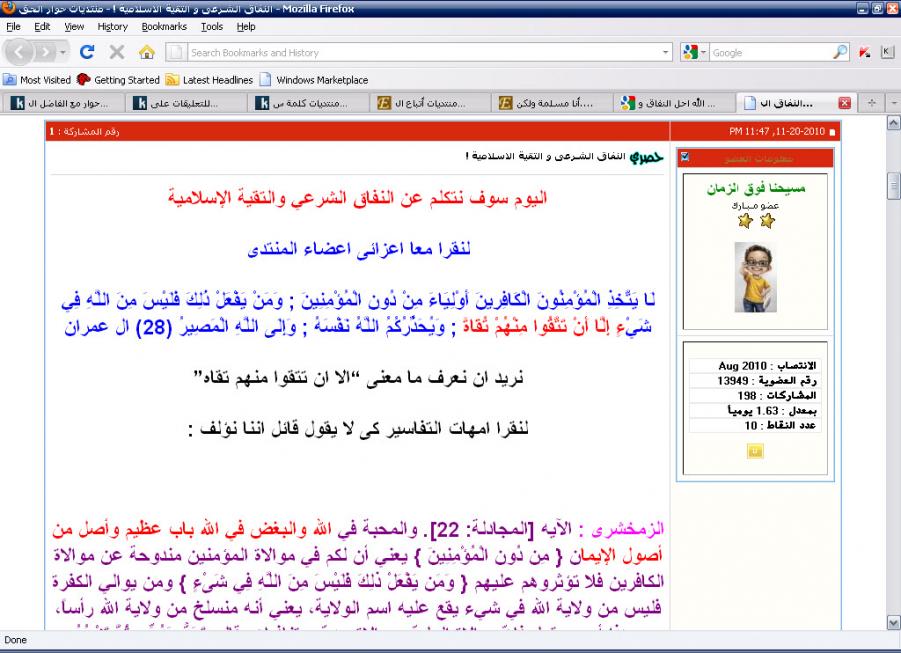The height and width of the screenshot is (653, 901).
Task: Click the Kaspersky icon right of search box
Action: (865, 53)
